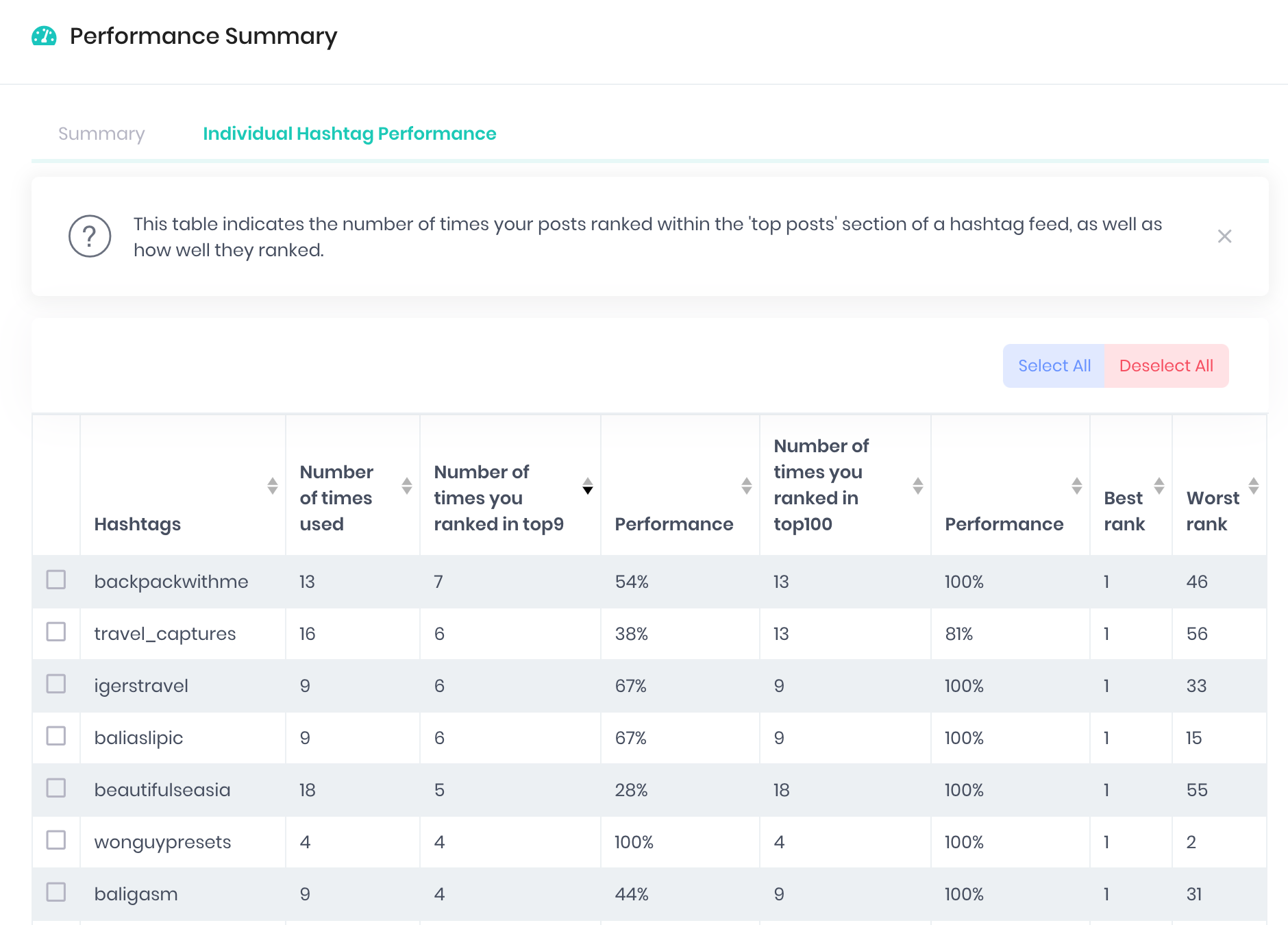Enable the igerstravel checkbox
The width and height of the screenshot is (1288, 925).
click(x=56, y=684)
